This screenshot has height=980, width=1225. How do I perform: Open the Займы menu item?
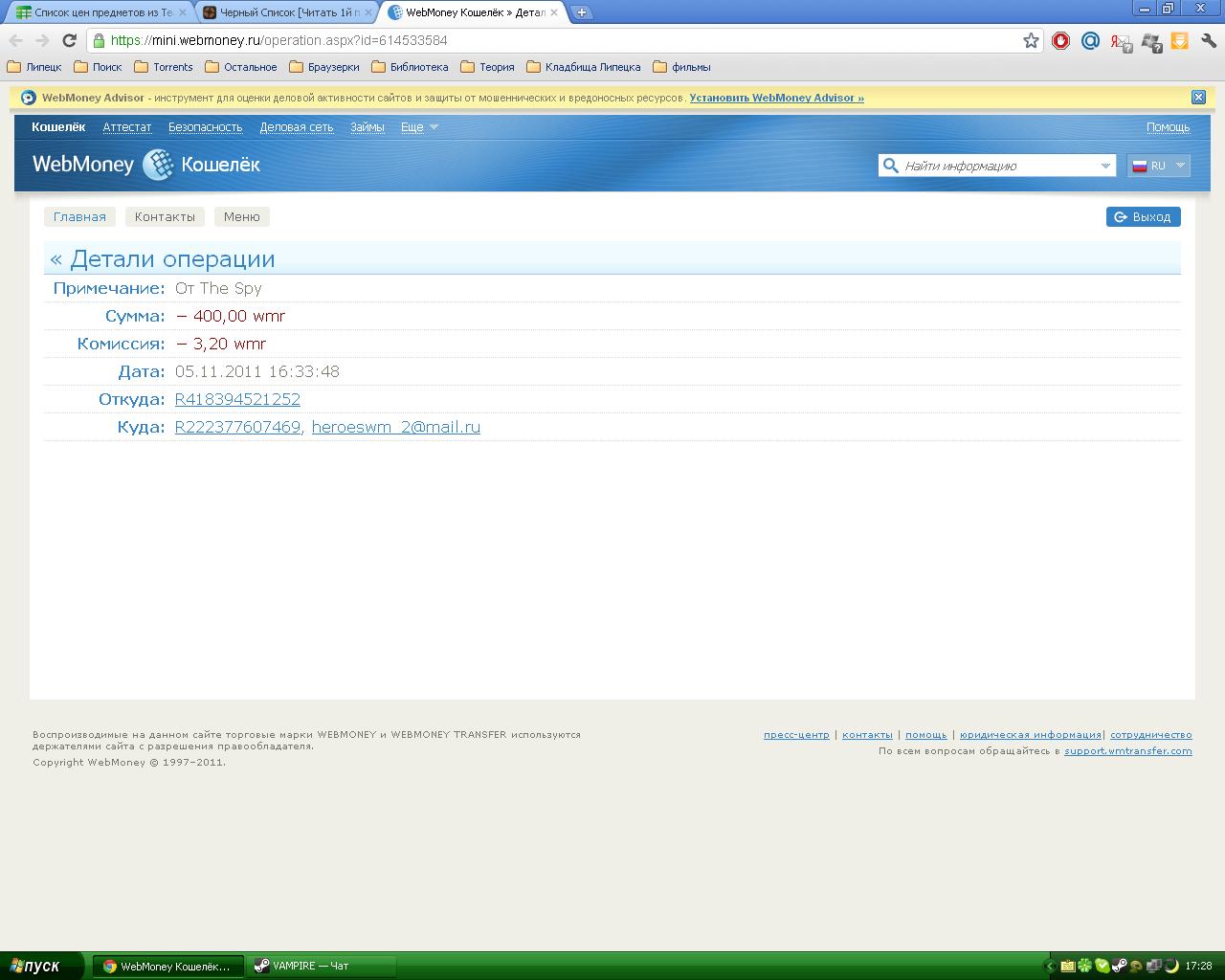click(x=367, y=126)
